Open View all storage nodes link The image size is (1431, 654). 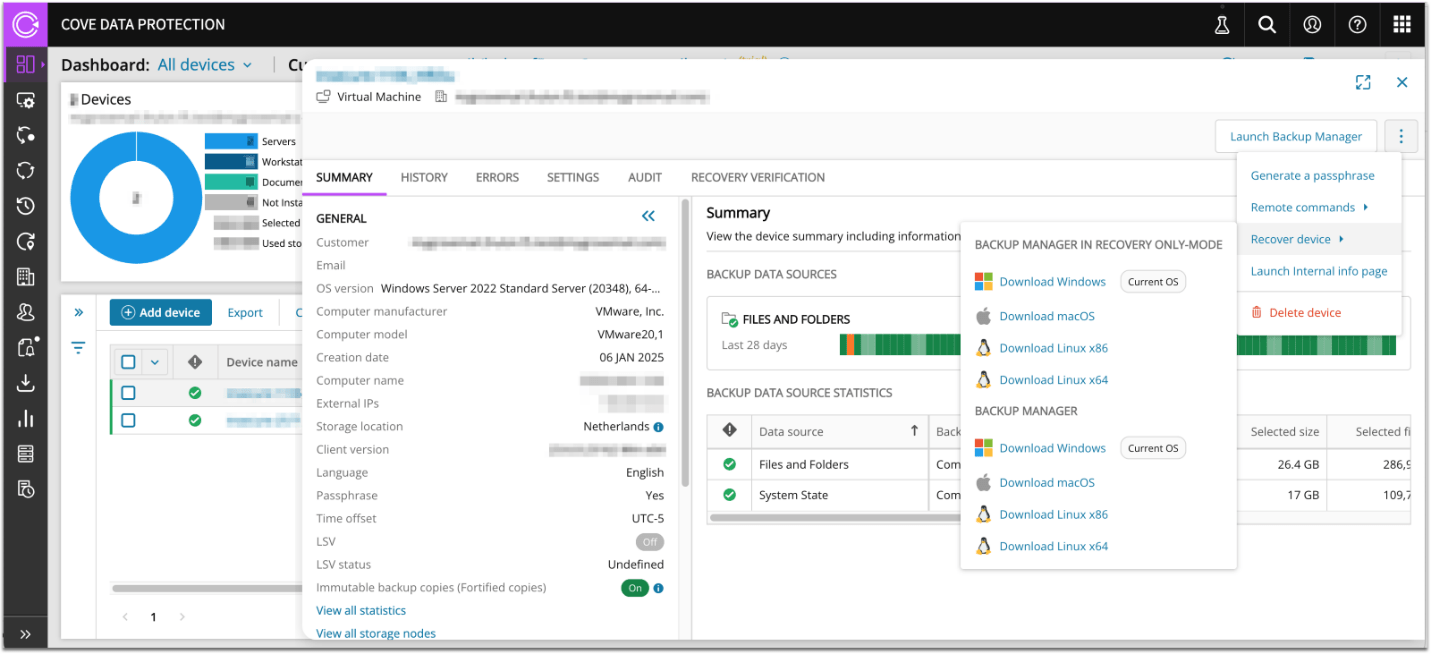click(376, 633)
